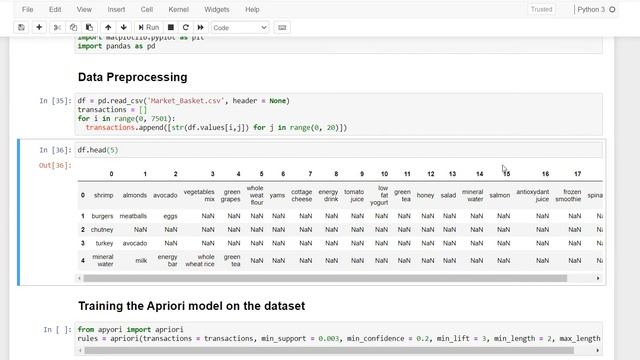Click the 'antioxydant juice' table cell
The height and width of the screenshot is (360, 640).
(x=533, y=195)
